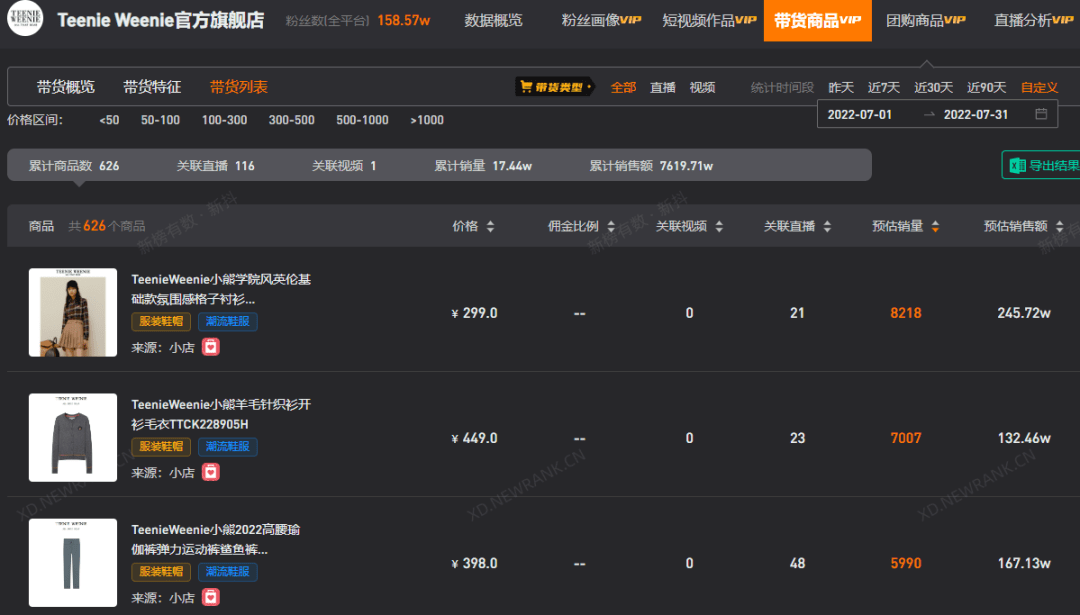
Task: Click the Excel icon on export button
Action: [x=1017, y=165]
